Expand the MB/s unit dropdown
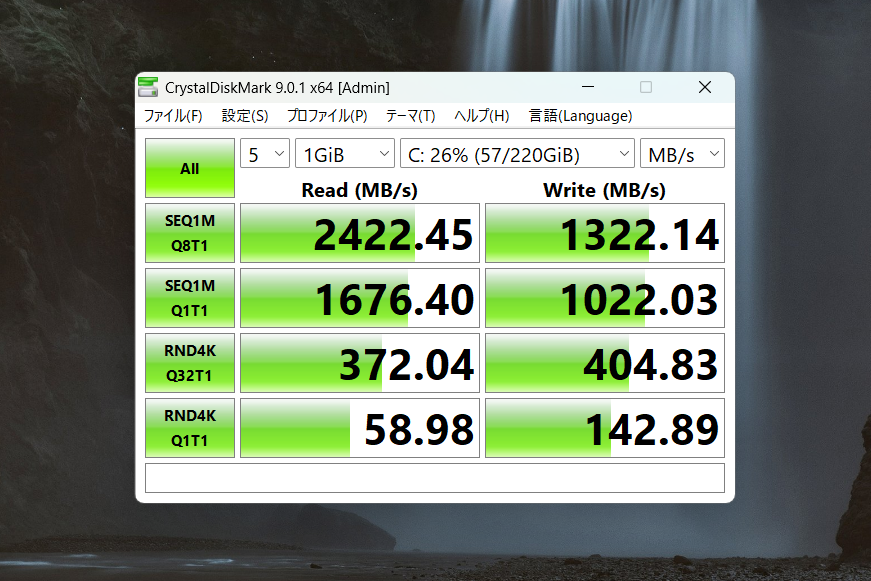The image size is (871, 581). pyautogui.click(x=683, y=153)
